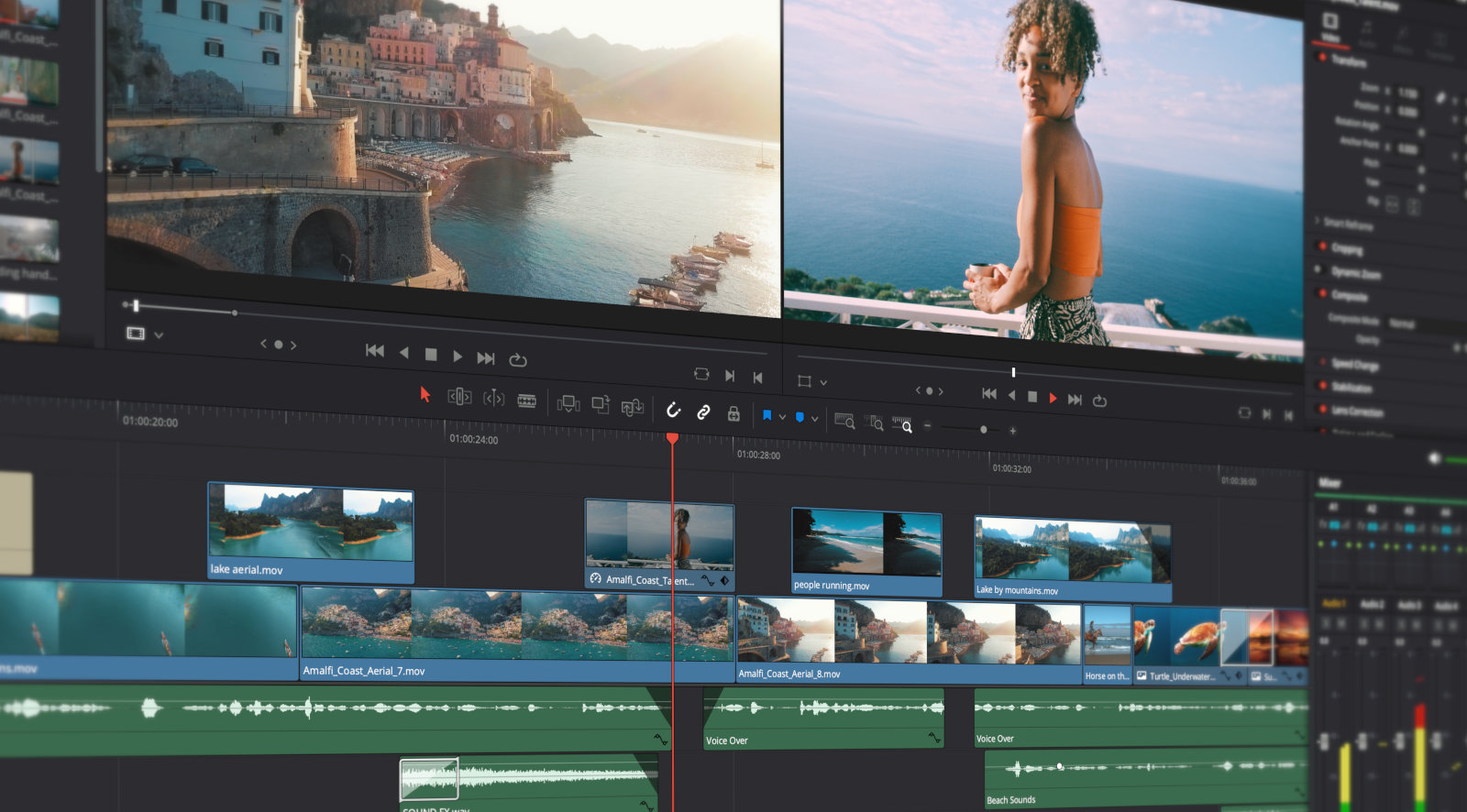The height and width of the screenshot is (812, 1467).
Task: Toggle loop playback in timeline viewer
Action: pos(1099,401)
